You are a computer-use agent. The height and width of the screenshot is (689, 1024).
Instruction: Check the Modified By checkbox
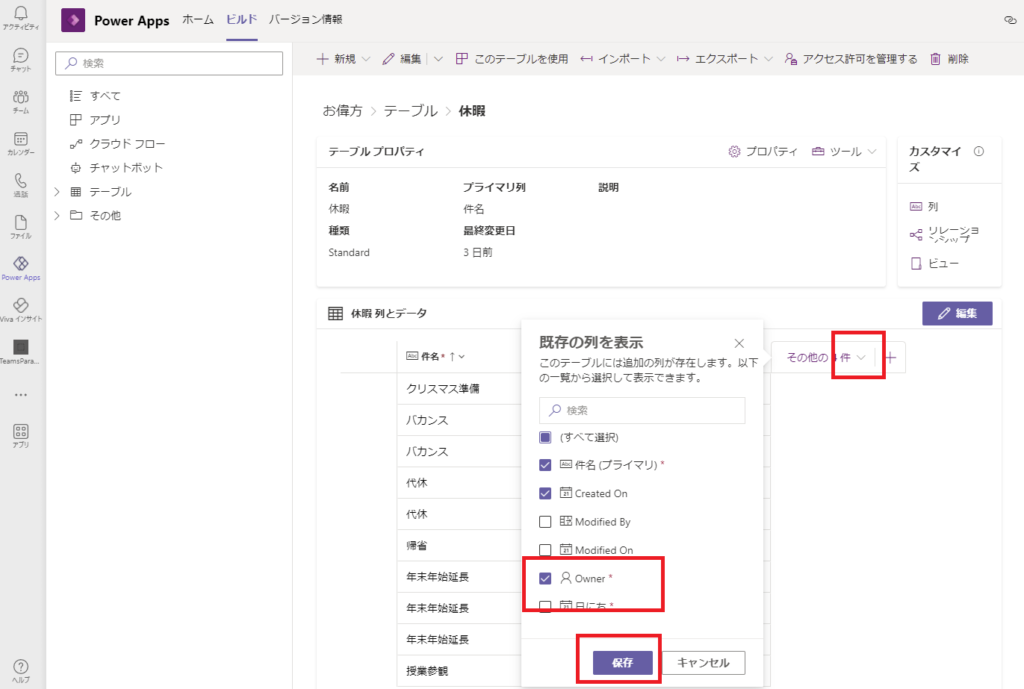point(545,522)
